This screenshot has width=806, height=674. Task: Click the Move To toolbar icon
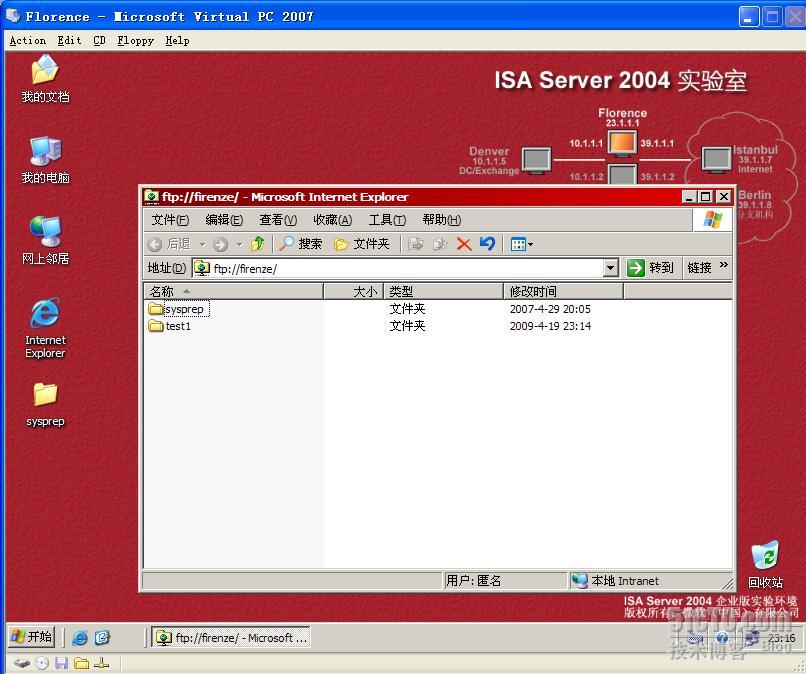point(415,244)
